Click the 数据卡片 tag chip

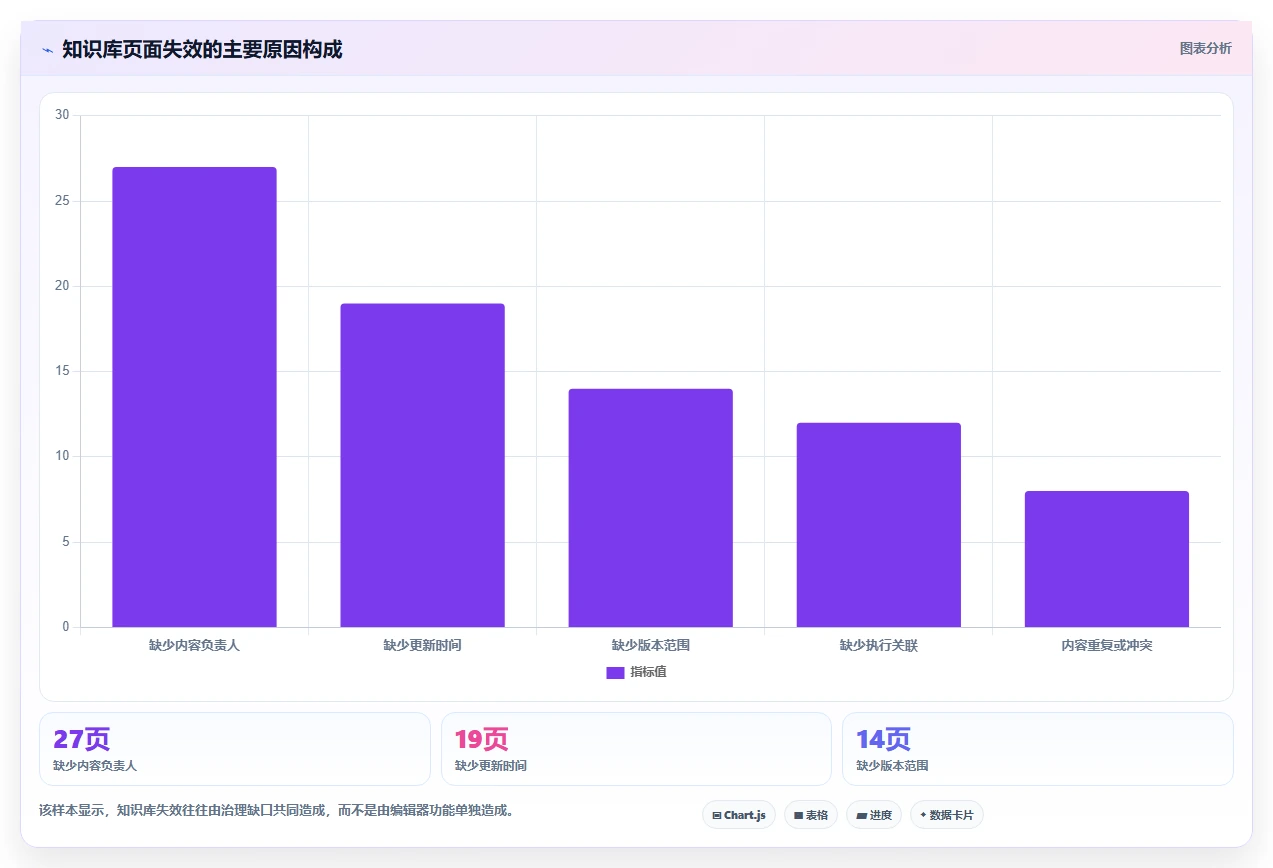point(946,815)
